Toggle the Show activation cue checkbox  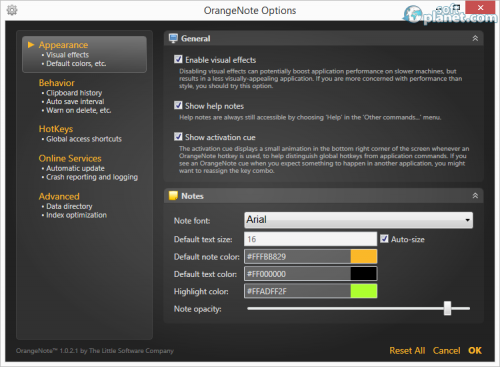click(178, 137)
